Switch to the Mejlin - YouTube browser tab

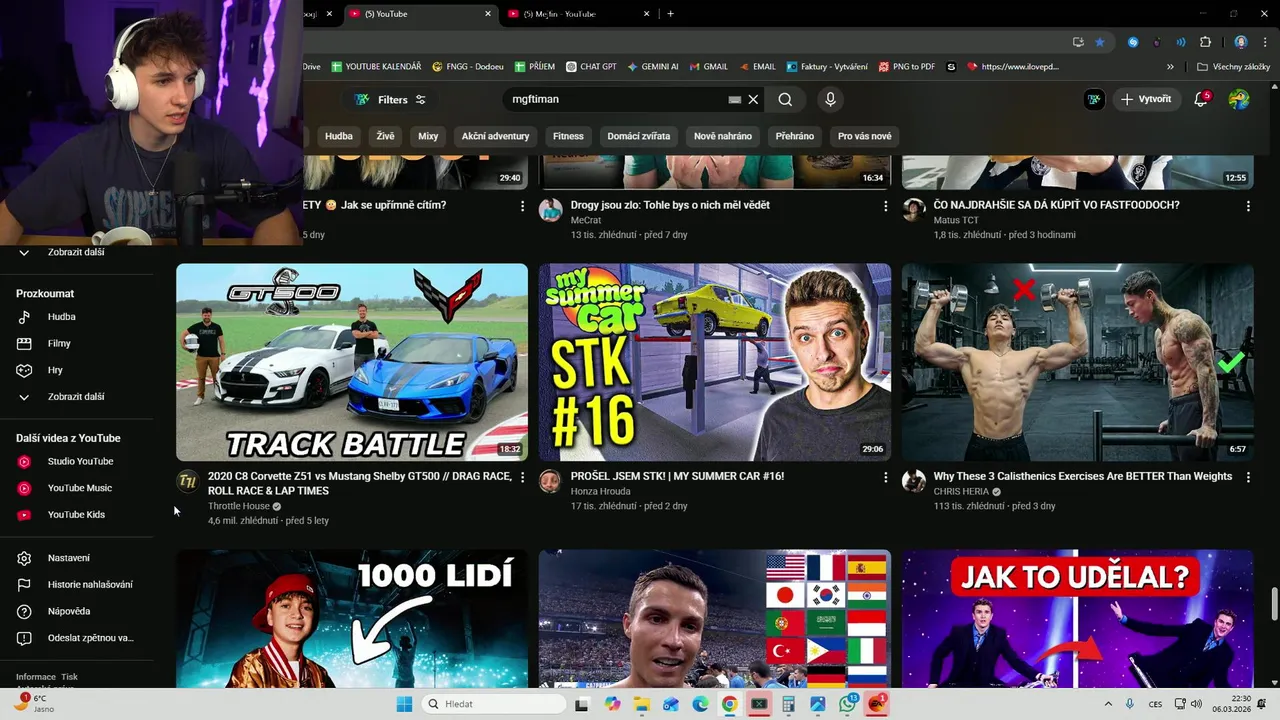click(x=580, y=14)
